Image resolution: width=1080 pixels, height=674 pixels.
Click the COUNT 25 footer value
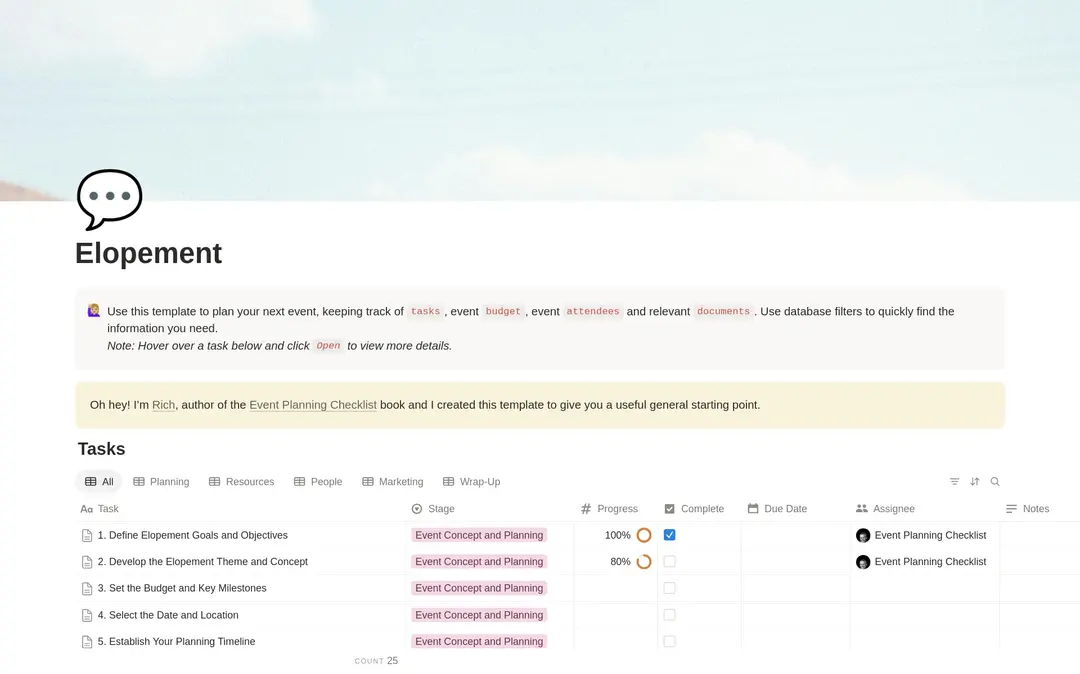[376, 661]
